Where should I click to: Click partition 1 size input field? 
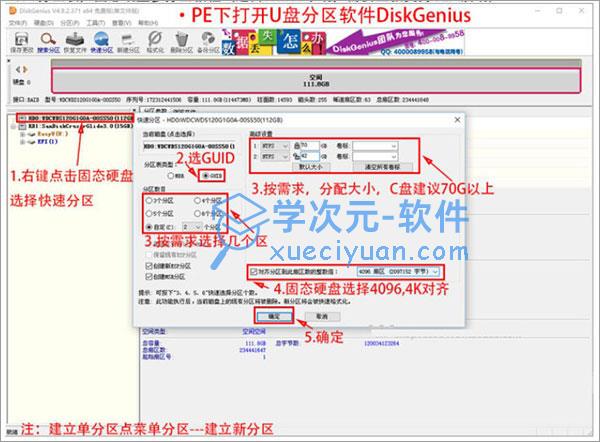coord(310,145)
